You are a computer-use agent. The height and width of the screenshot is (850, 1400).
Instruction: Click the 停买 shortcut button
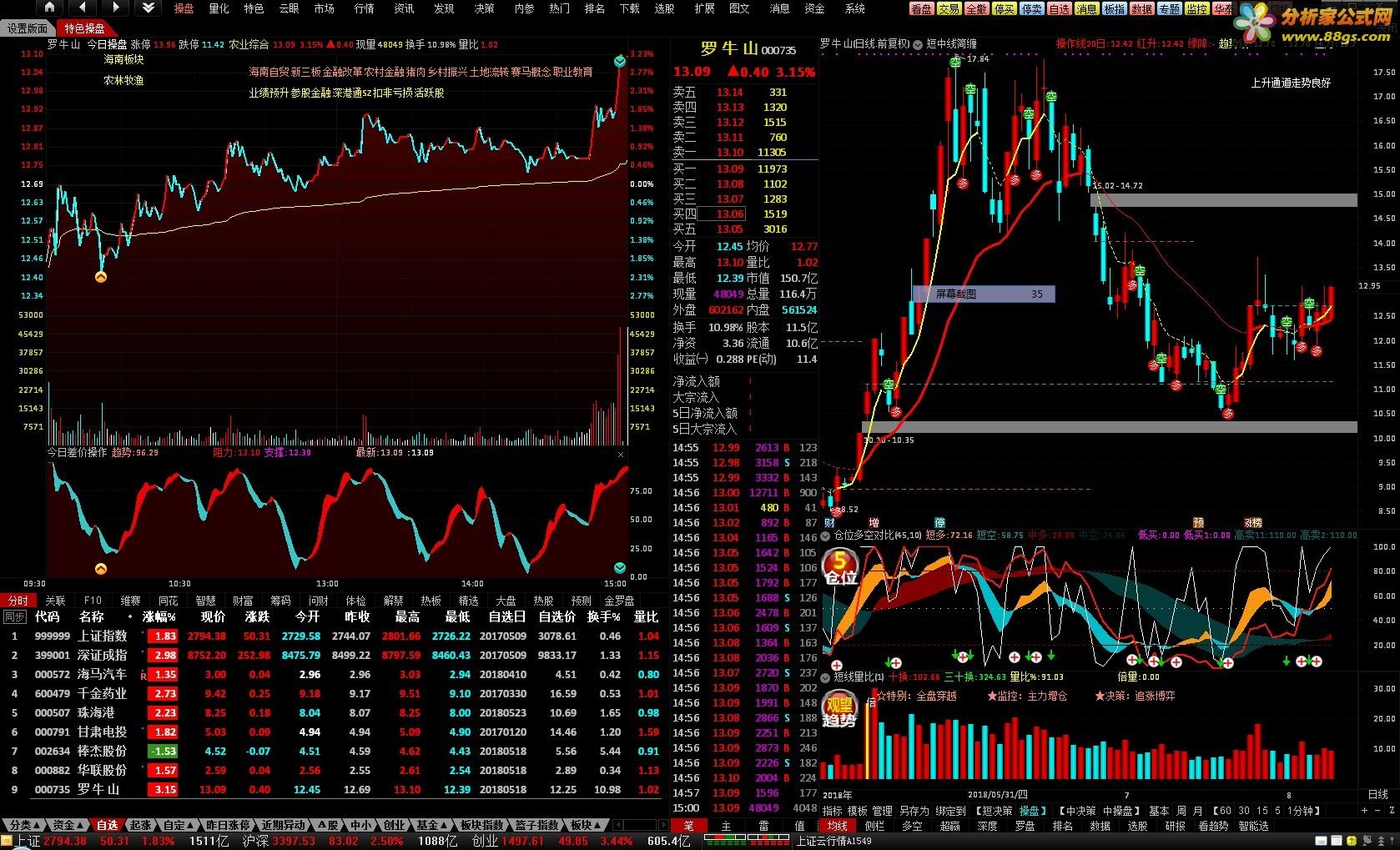(1004, 9)
